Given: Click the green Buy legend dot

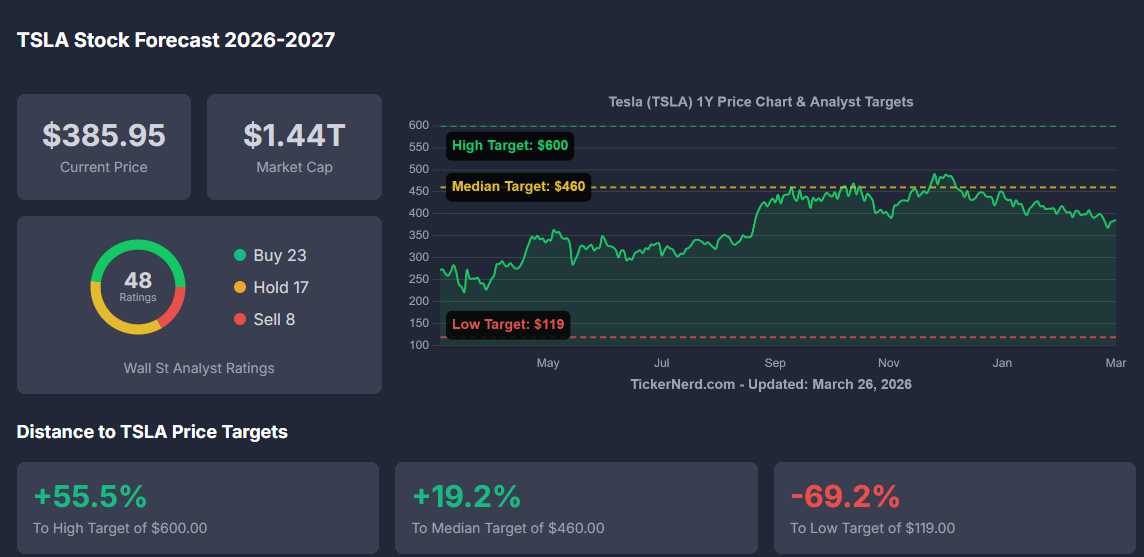Looking at the screenshot, I should click(240, 255).
